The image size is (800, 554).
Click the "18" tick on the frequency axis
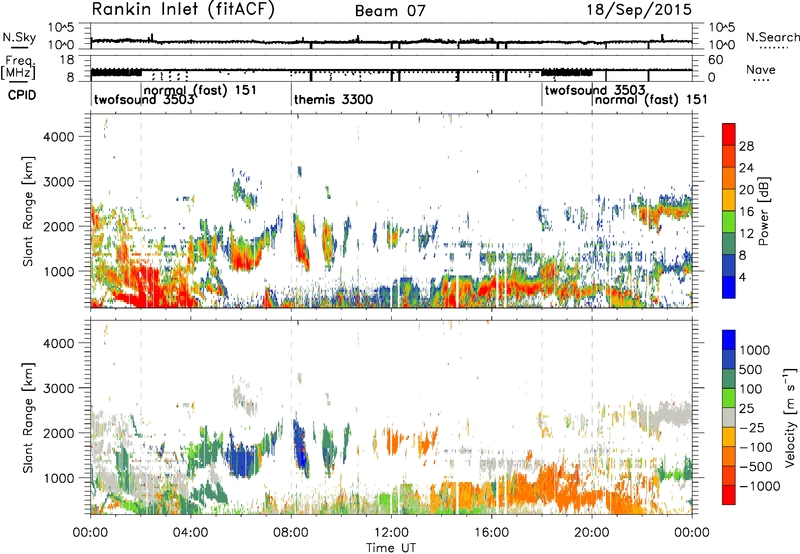click(x=67, y=60)
